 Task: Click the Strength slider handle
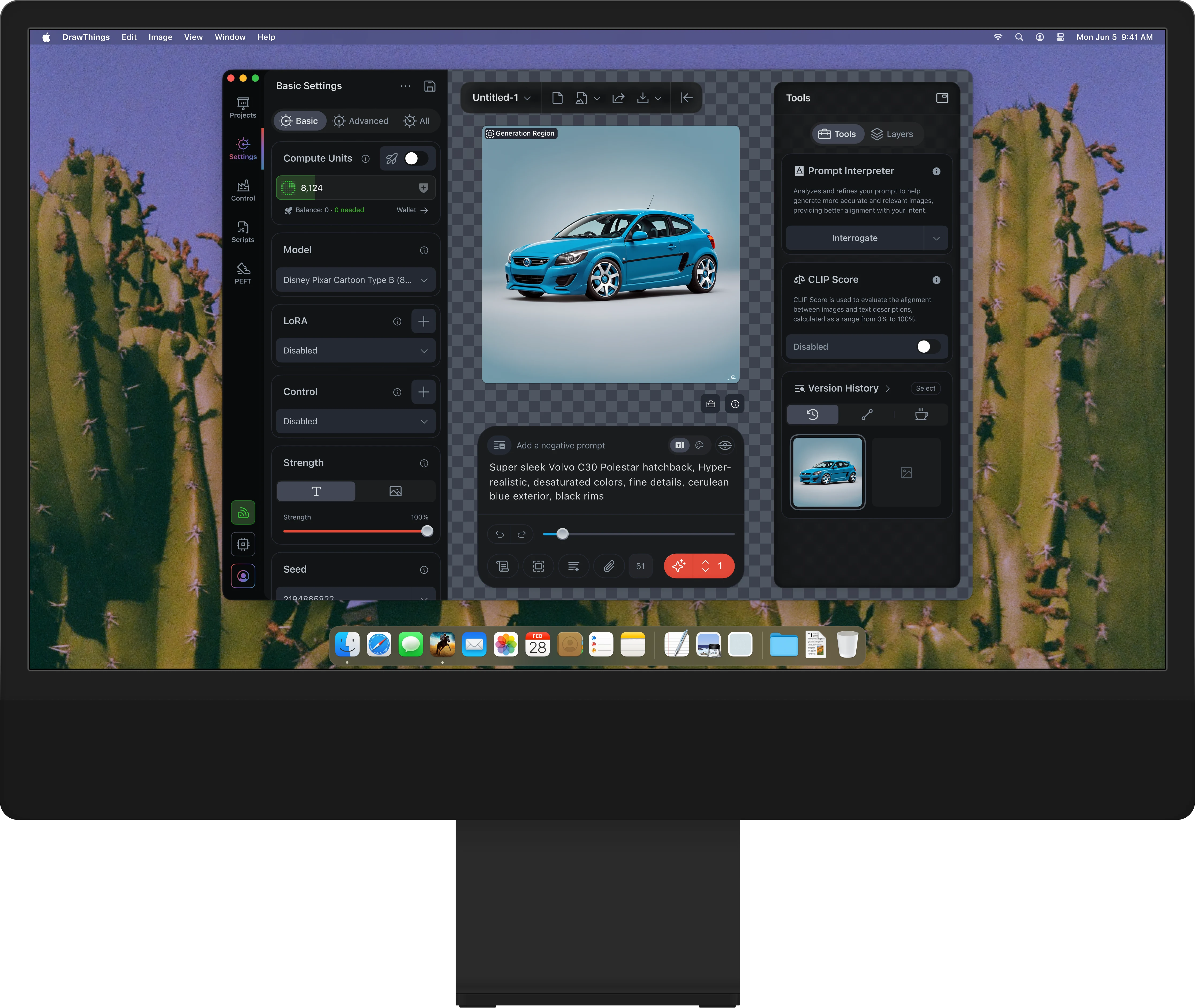(427, 531)
